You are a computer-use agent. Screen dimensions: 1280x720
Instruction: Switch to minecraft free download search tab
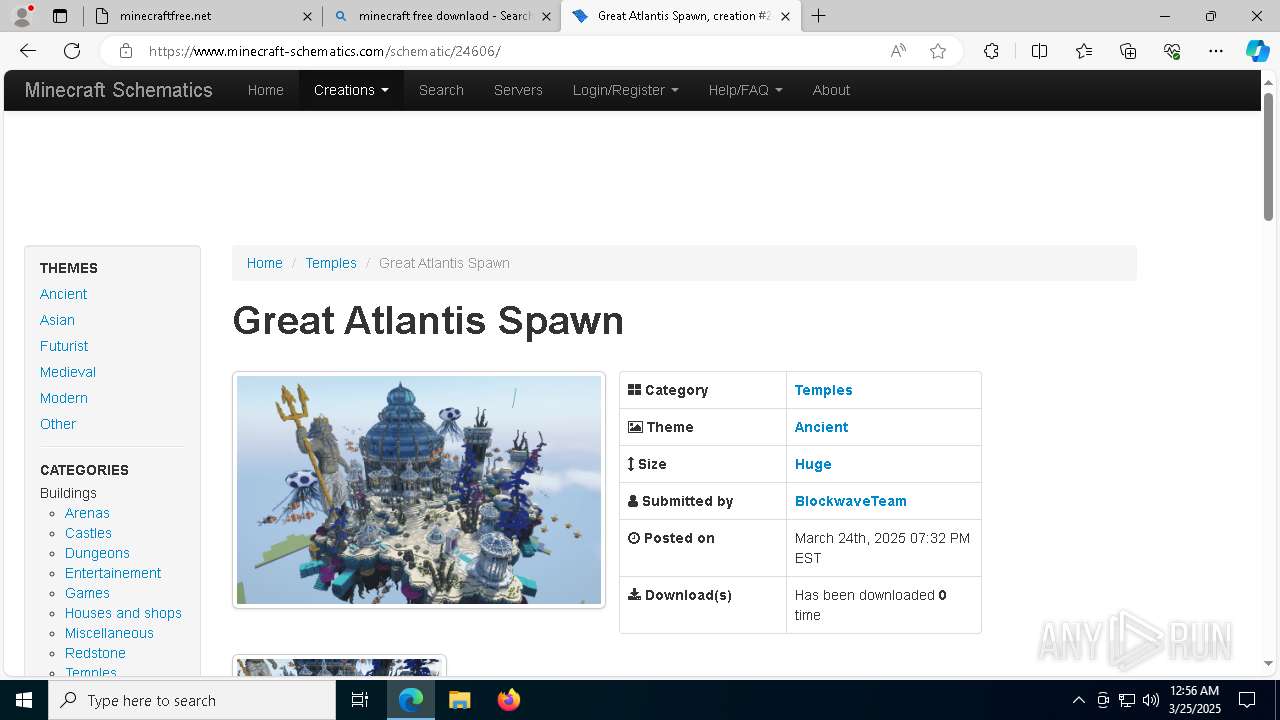(442, 16)
